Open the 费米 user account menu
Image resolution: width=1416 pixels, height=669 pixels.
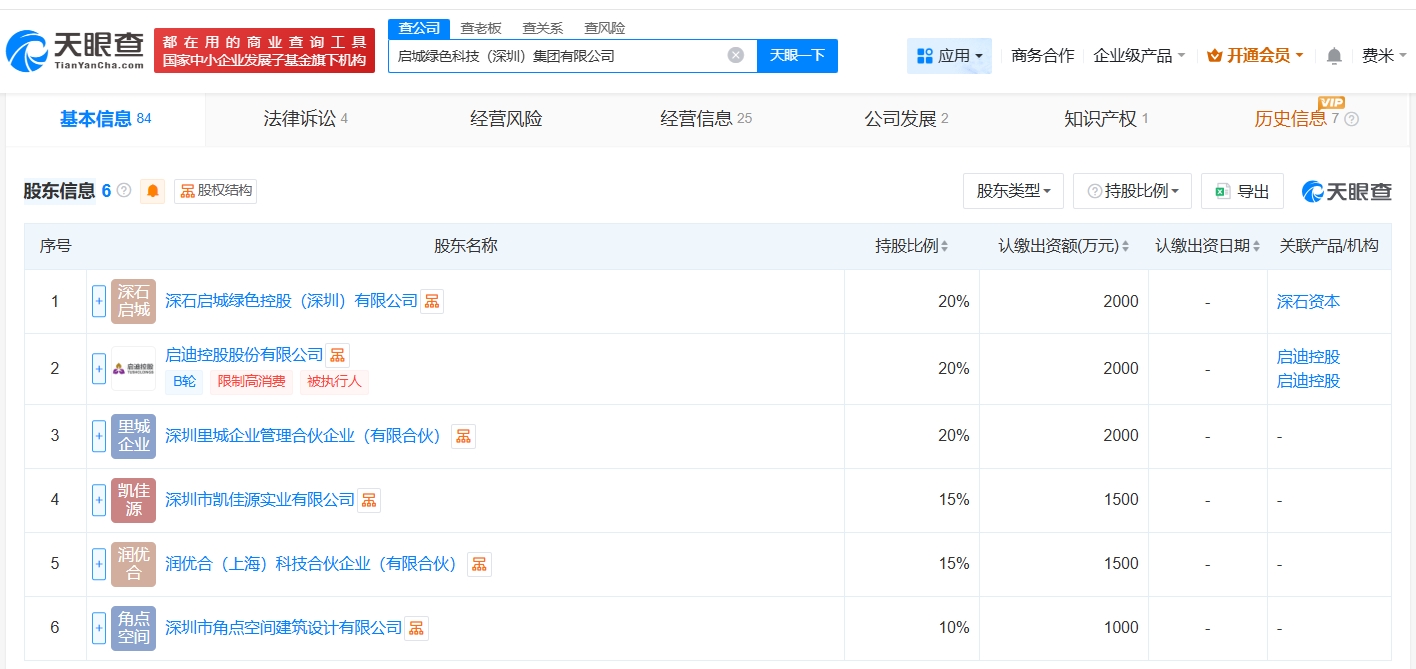[1384, 56]
